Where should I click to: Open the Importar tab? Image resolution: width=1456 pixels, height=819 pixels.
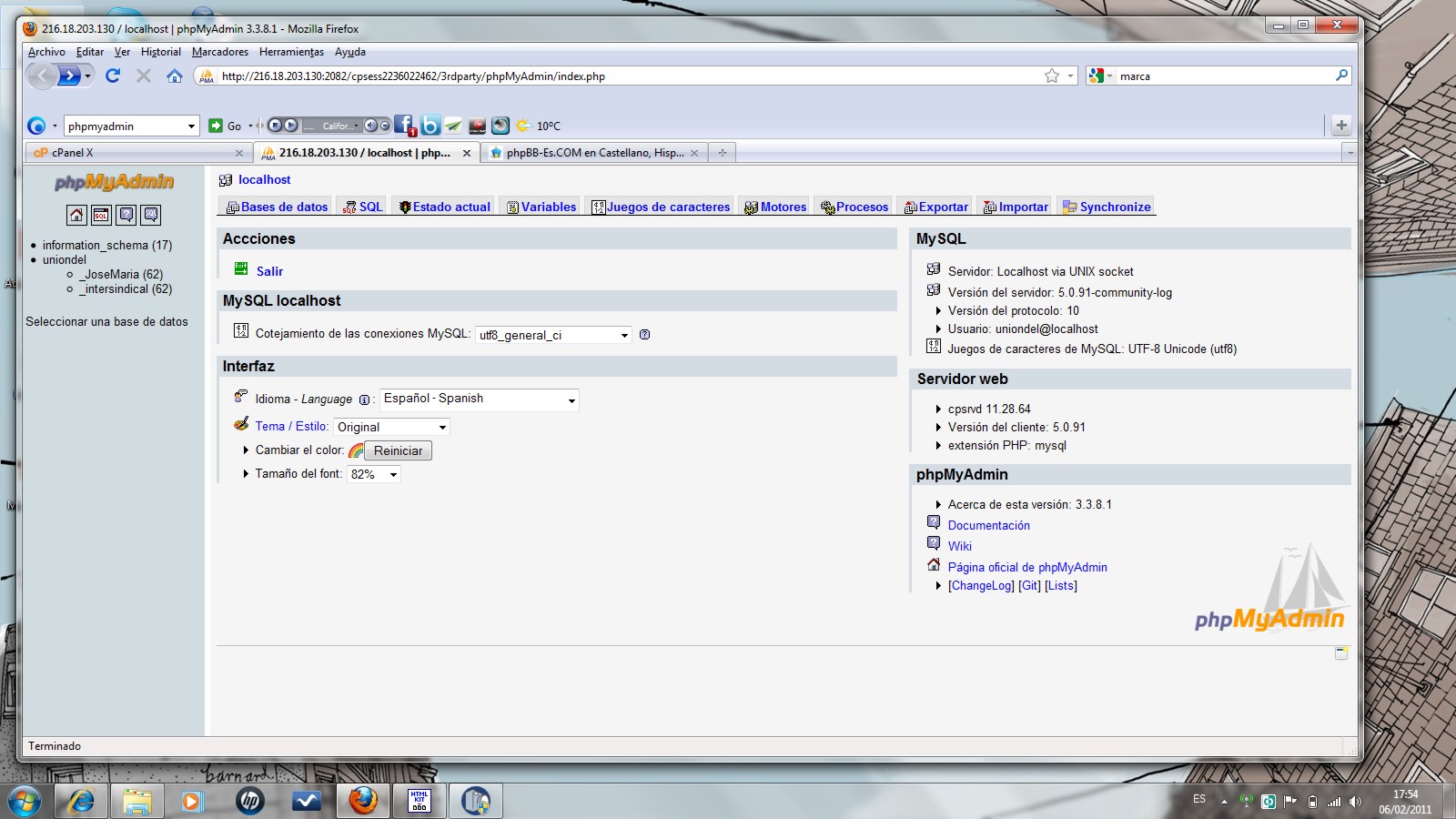pos(1016,207)
